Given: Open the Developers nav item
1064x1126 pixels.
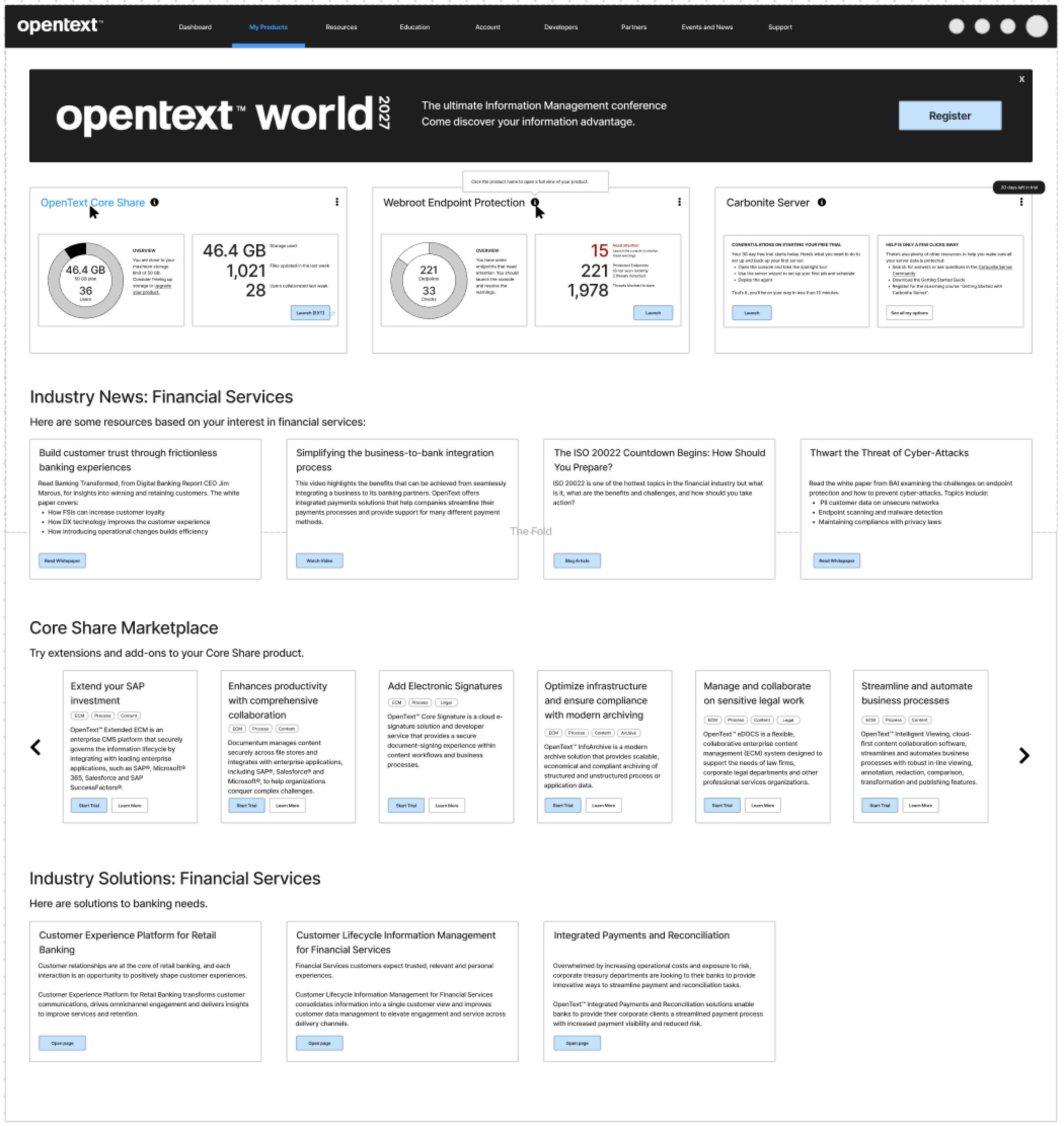Looking at the screenshot, I should [x=561, y=27].
